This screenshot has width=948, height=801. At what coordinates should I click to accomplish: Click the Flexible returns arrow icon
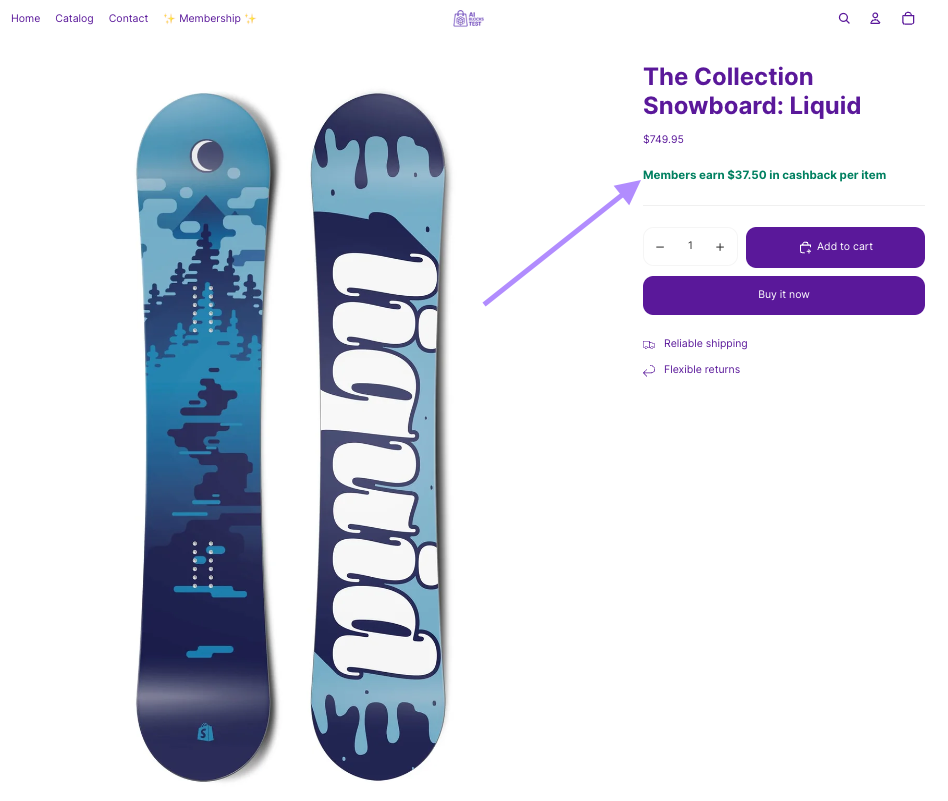click(x=649, y=370)
